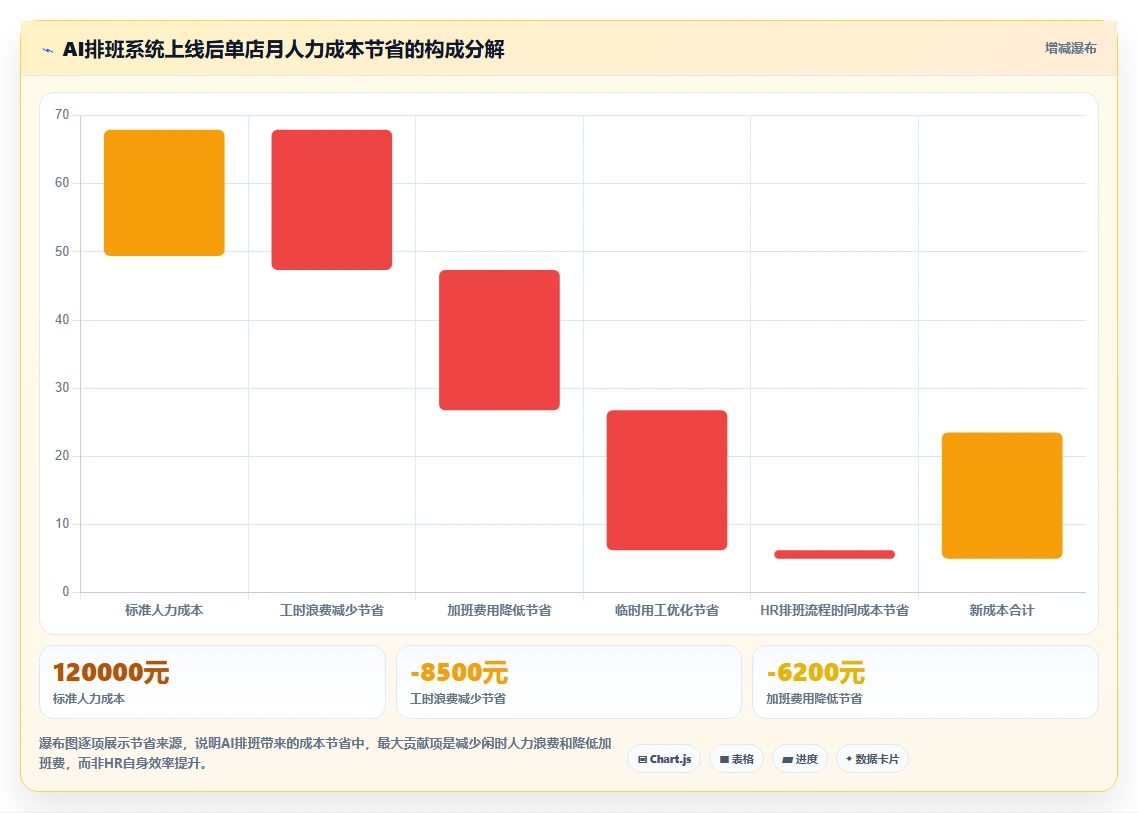
Task: Click y-axis tick label 70
Action: point(62,115)
